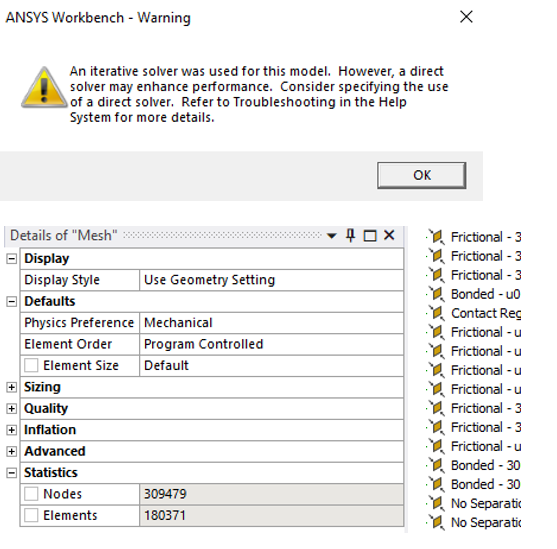The height and width of the screenshot is (549, 557).
Task: Click the yellow warning triangle icon
Action: 44,87
